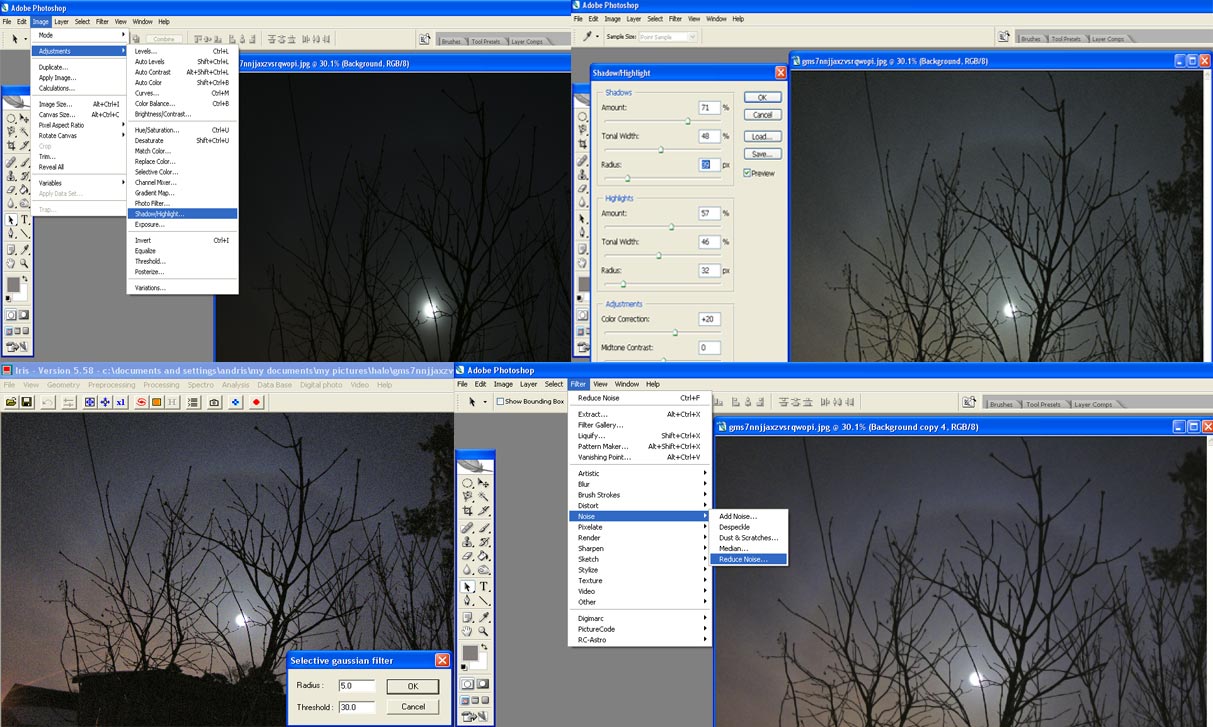
Task: Click the foreground gray color swatch in bottom toolbox
Action: click(x=469, y=652)
